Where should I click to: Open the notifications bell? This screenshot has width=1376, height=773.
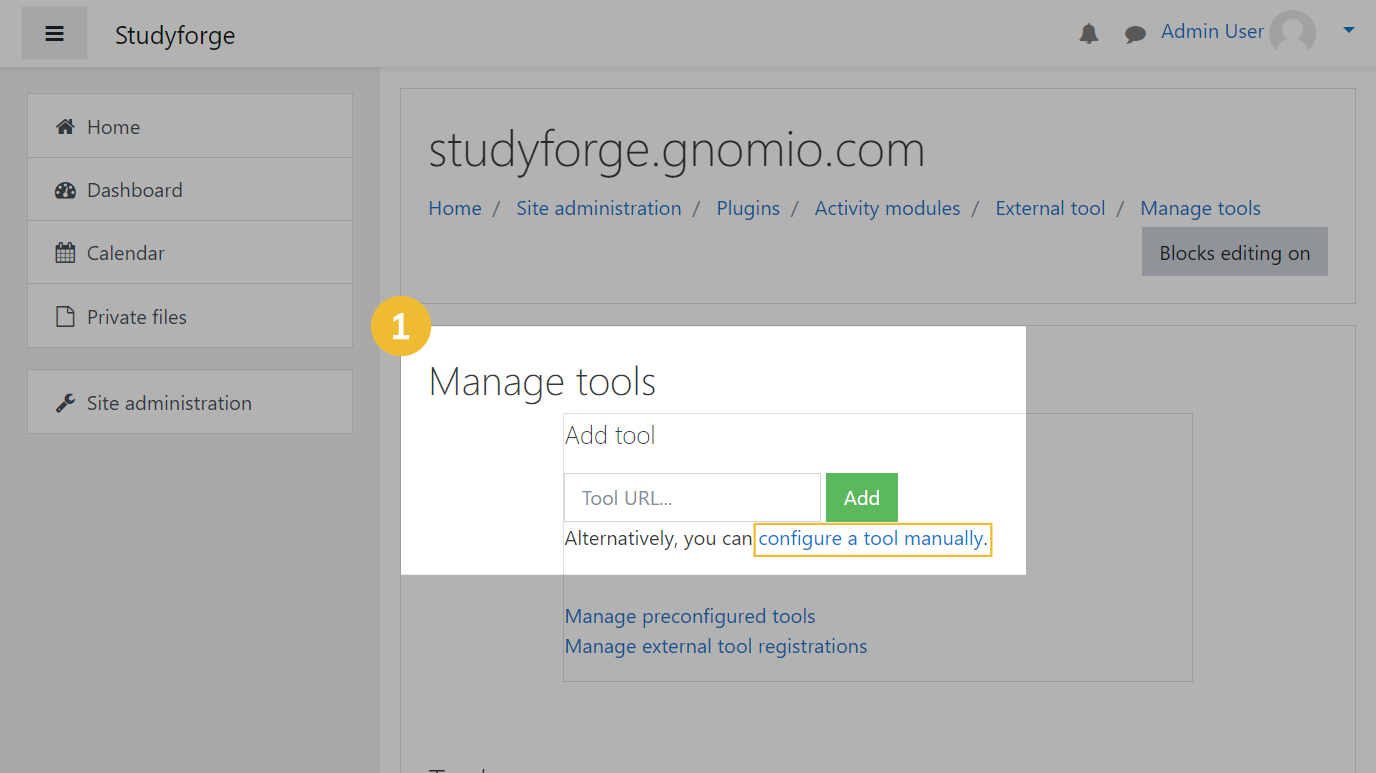pyautogui.click(x=1089, y=34)
